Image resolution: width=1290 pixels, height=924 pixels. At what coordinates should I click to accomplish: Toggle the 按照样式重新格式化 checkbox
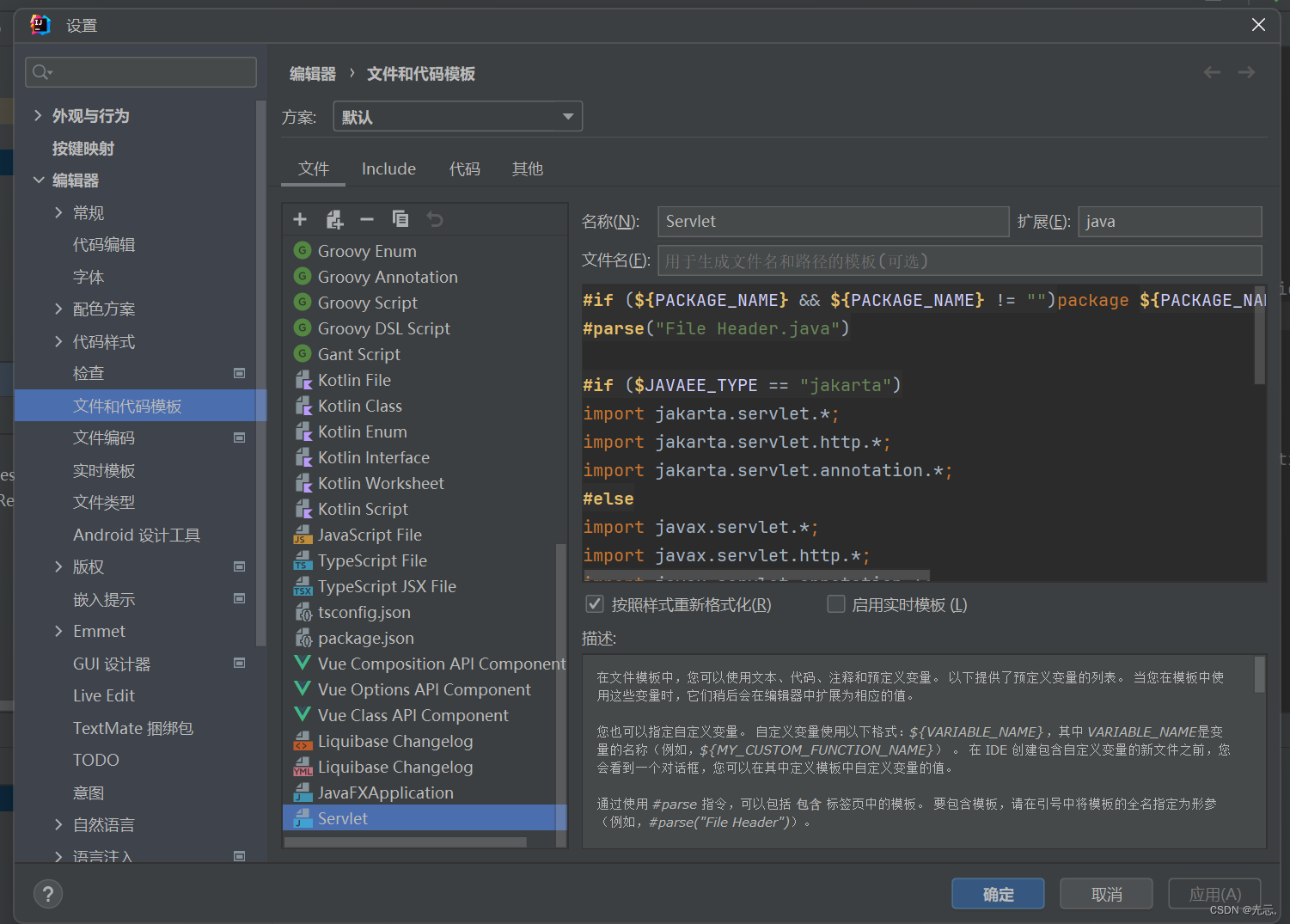click(594, 604)
